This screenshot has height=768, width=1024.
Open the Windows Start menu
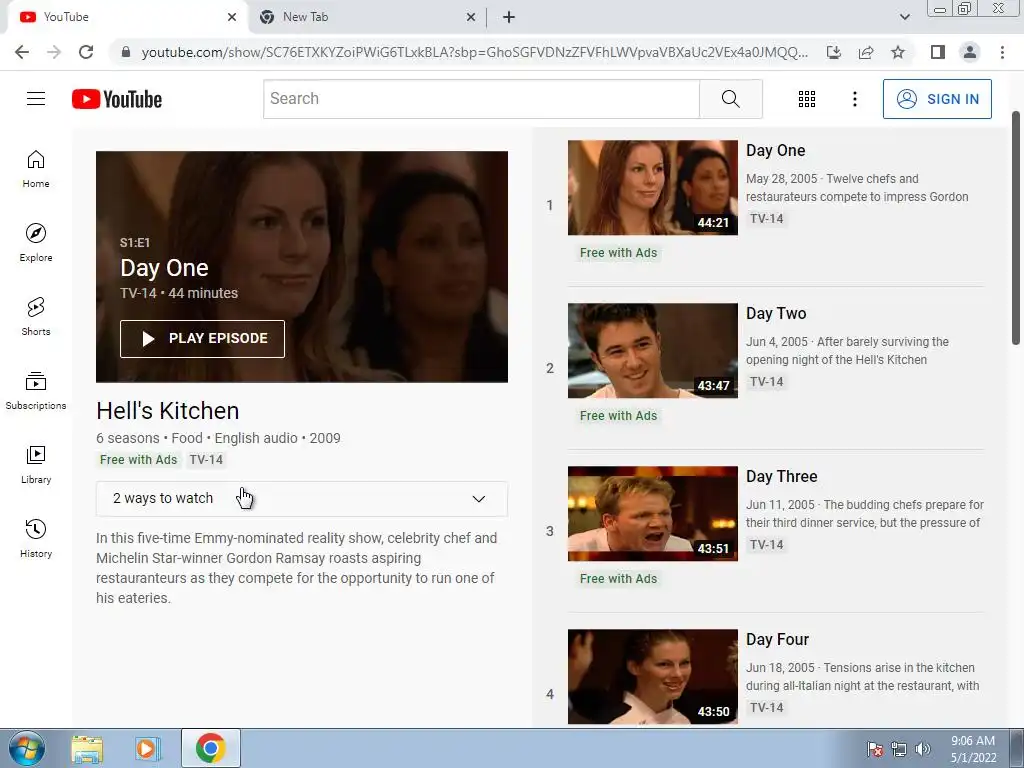(27, 748)
